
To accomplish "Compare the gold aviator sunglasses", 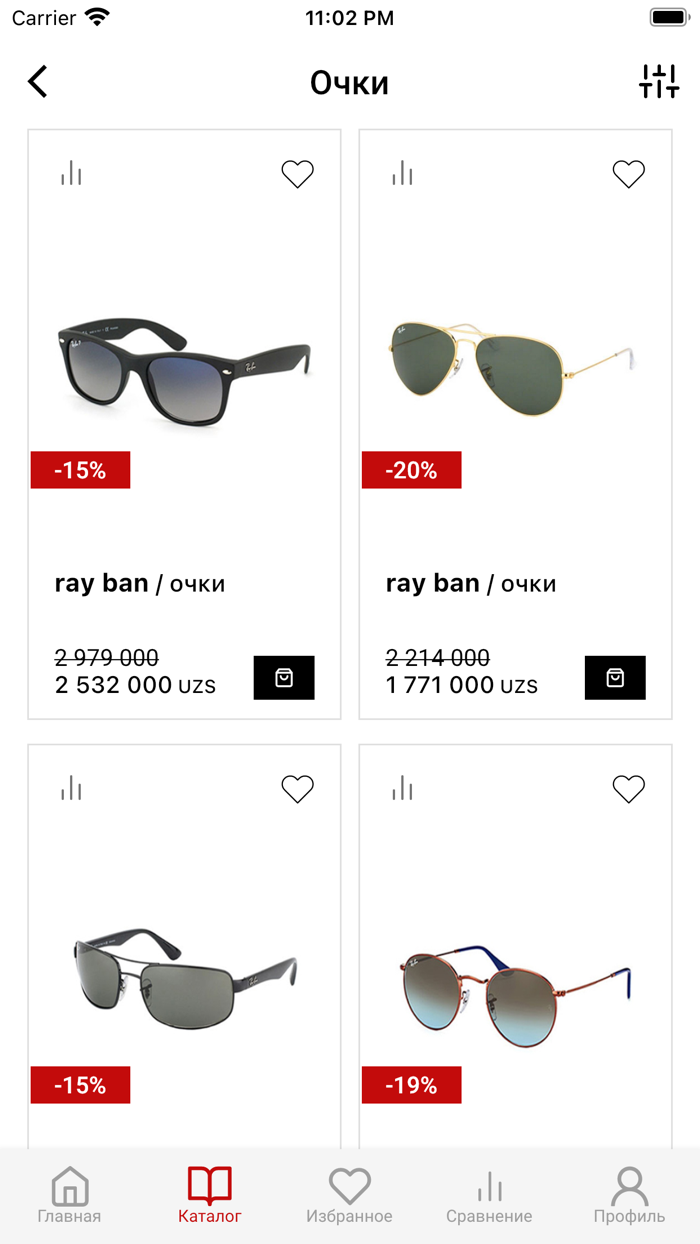I will pyautogui.click(x=402, y=173).
